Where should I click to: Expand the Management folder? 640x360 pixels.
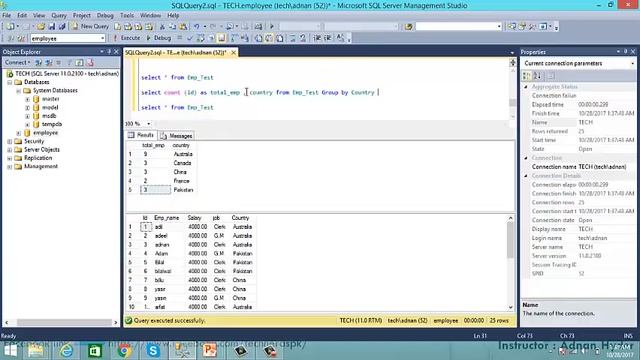coord(9,167)
